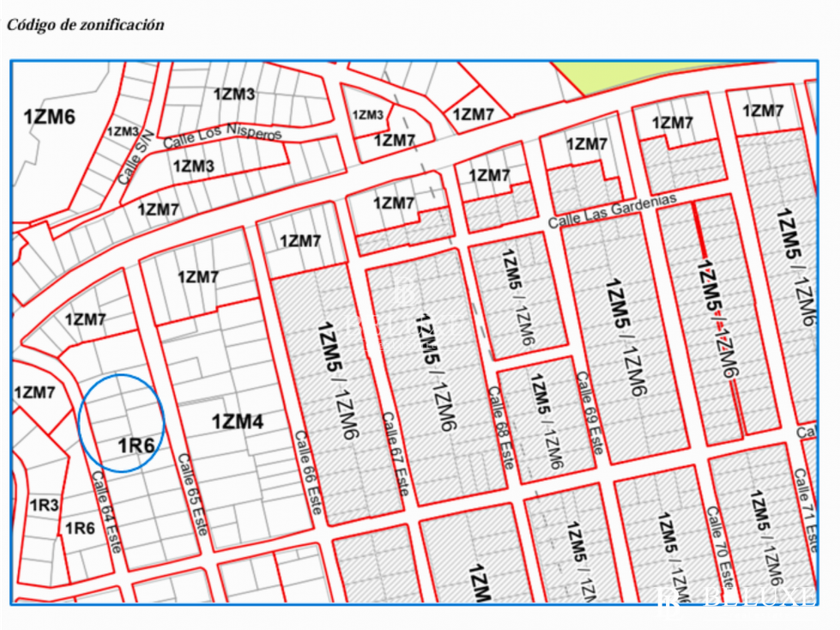Click 1ZM3 label below Calle Los Nisperos

click(193, 166)
